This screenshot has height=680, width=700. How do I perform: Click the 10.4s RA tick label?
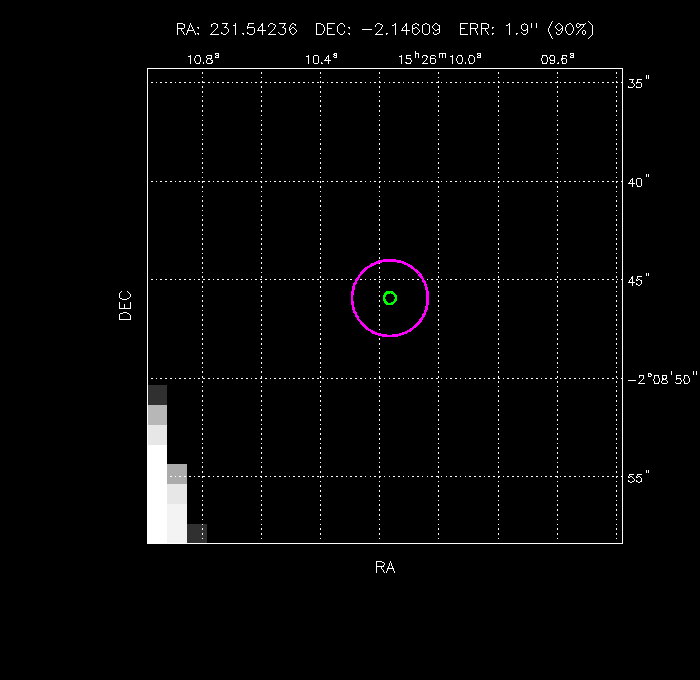pos(321,59)
